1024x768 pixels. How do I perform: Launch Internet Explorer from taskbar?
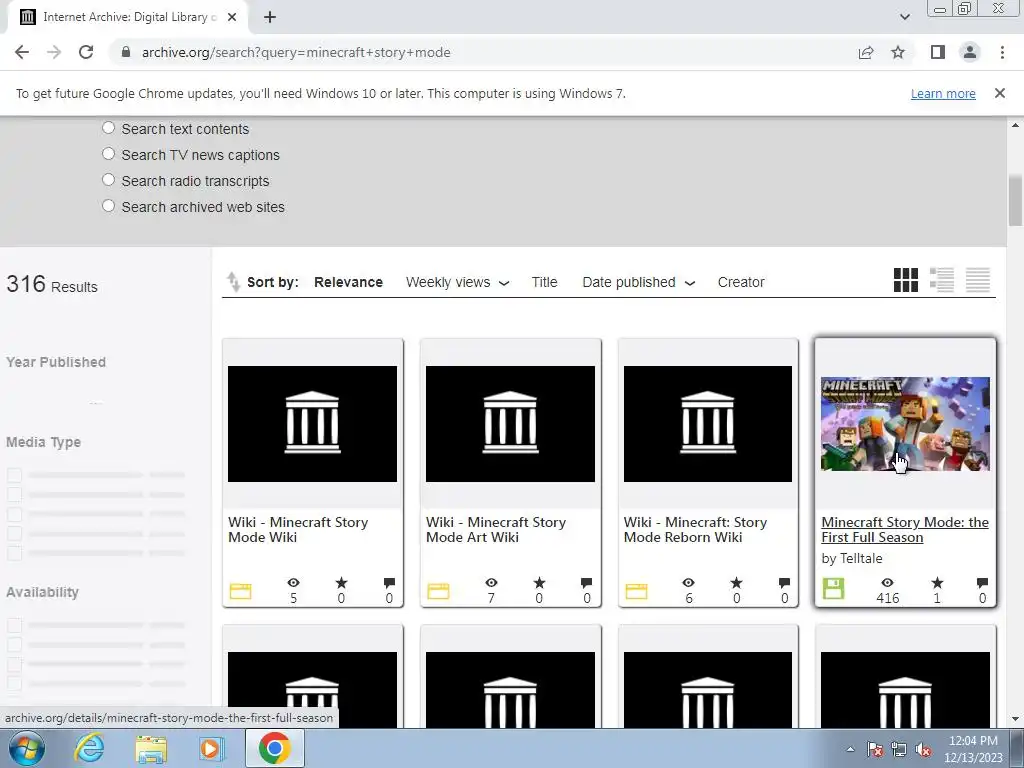point(89,748)
